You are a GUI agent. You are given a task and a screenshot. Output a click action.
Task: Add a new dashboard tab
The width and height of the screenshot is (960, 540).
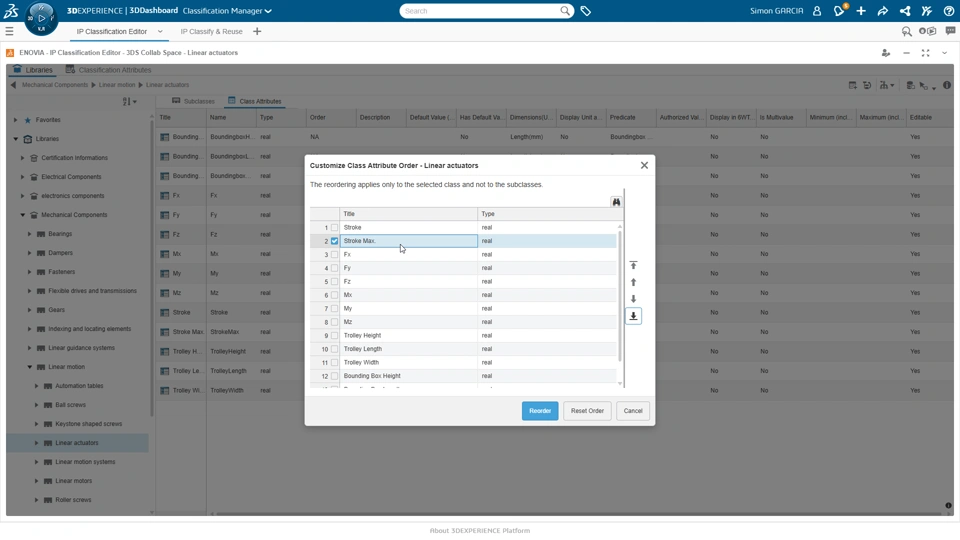pyautogui.click(x=257, y=31)
